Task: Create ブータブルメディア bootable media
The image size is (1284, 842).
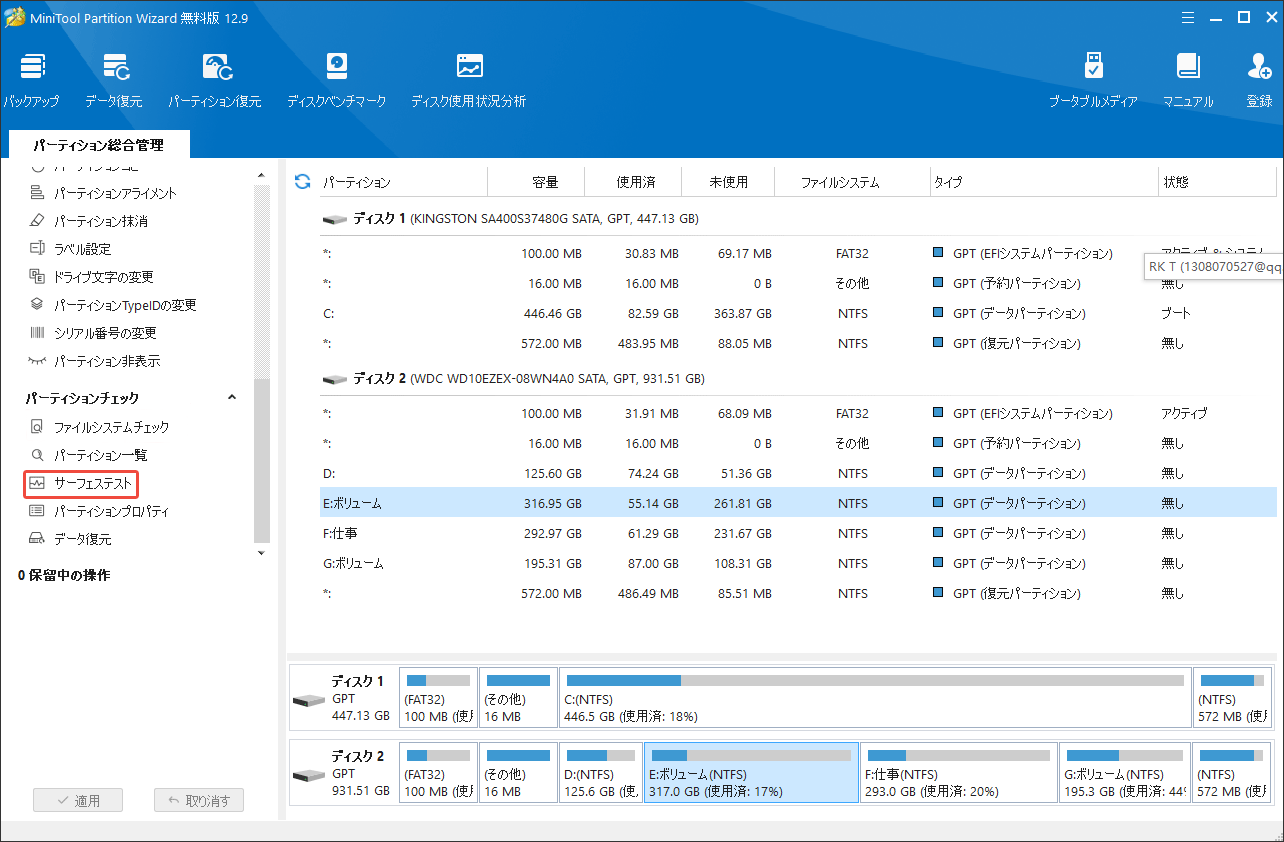Action: (x=1093, y=80)
